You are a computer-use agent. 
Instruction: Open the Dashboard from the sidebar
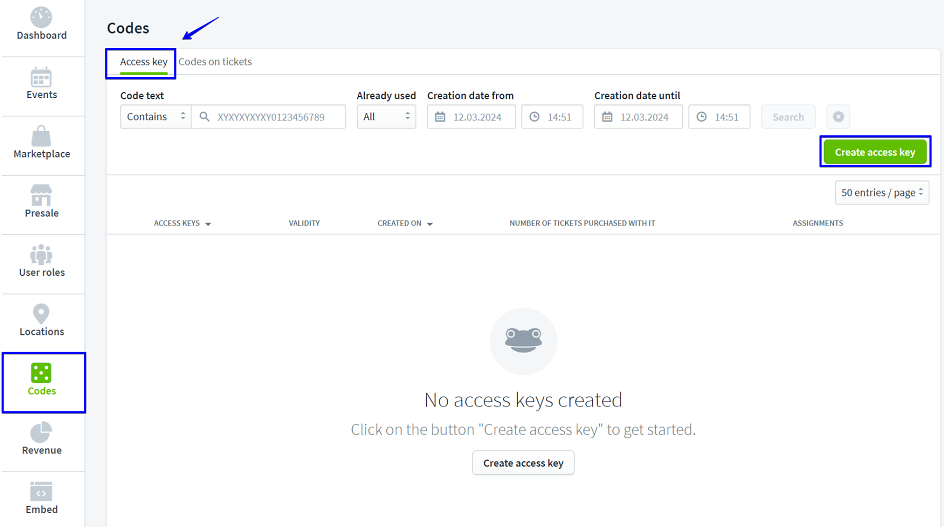pyautogui.click(x=42, y=25)
